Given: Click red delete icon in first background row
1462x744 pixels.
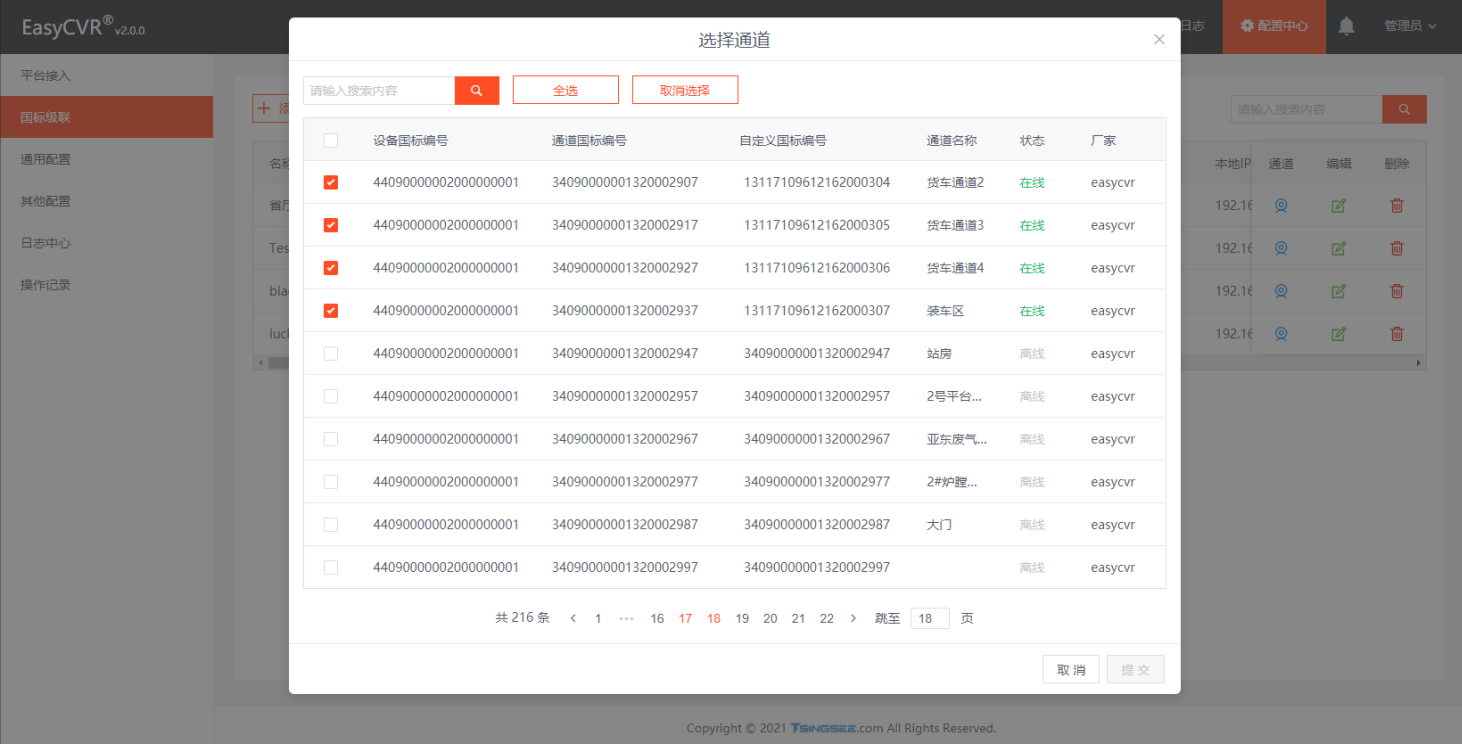Looking at the screenshot, I should click(1397, 205).
